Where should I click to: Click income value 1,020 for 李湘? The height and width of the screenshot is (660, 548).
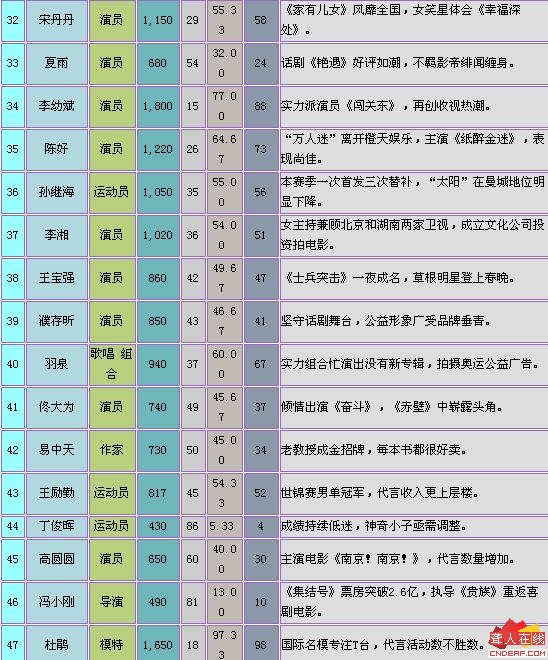pos(157,235)
